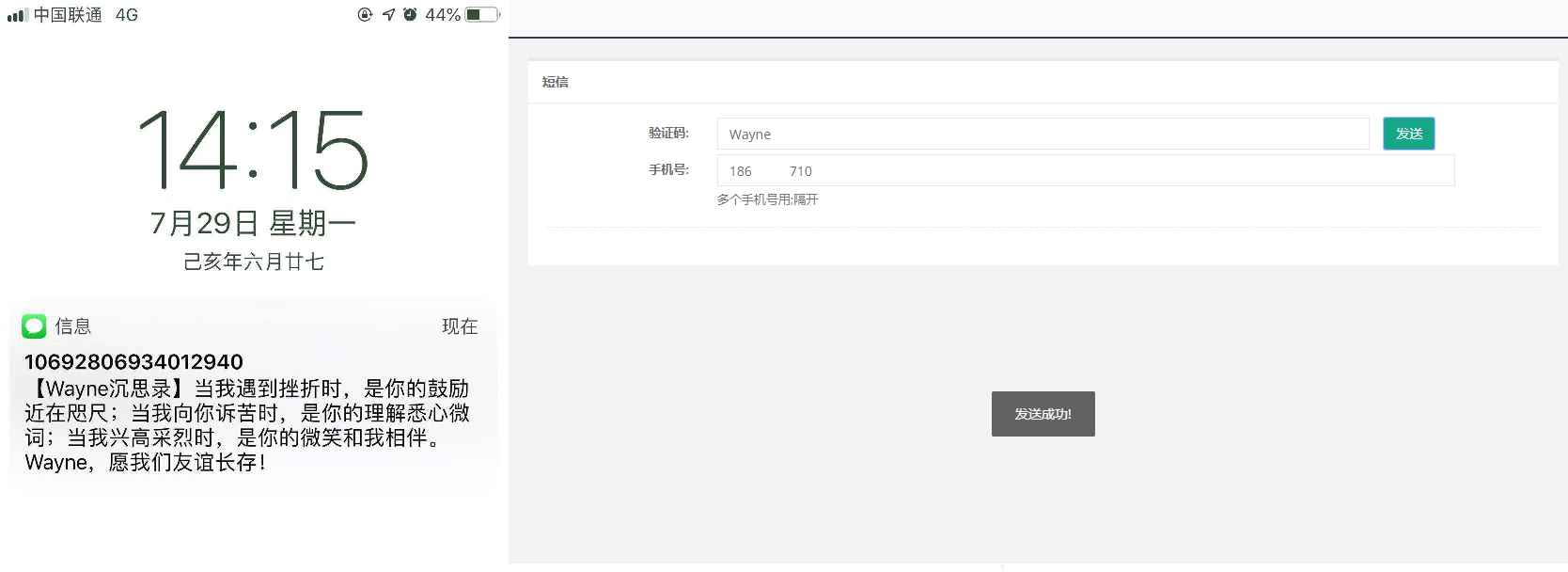Screen dimensions: 1568x572
Task: Tap the 现在 notification timestamp
Action: pyautogui.click(x=460, y=326)
